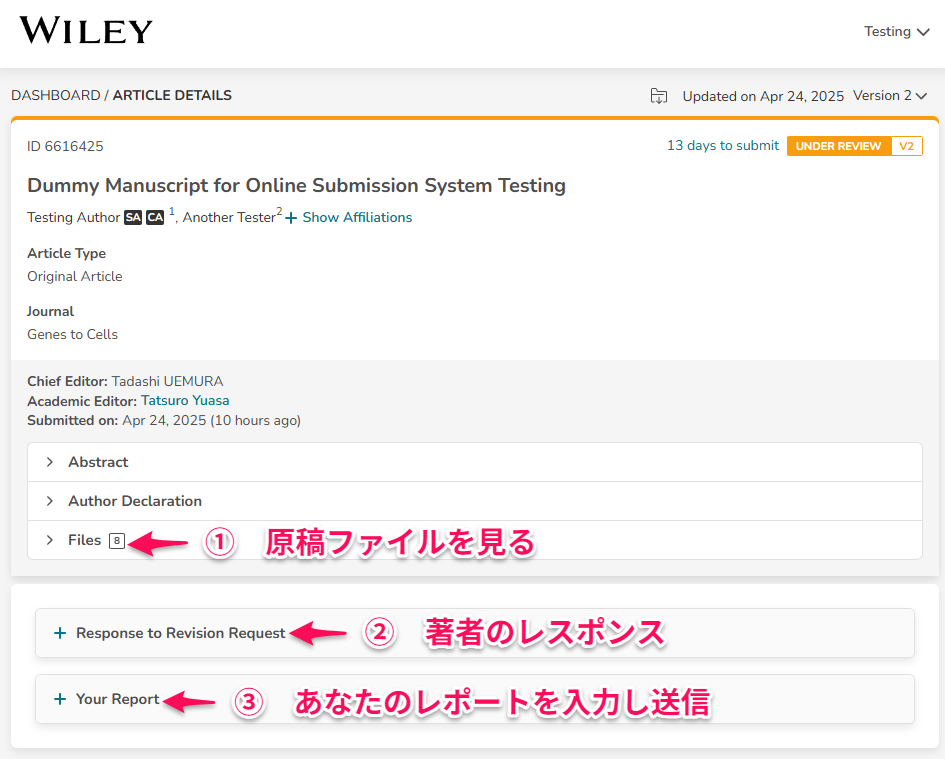Viewport: 945px width, 759px height.
Task: Click Response to Revision Request label
Action: [180, 633]
